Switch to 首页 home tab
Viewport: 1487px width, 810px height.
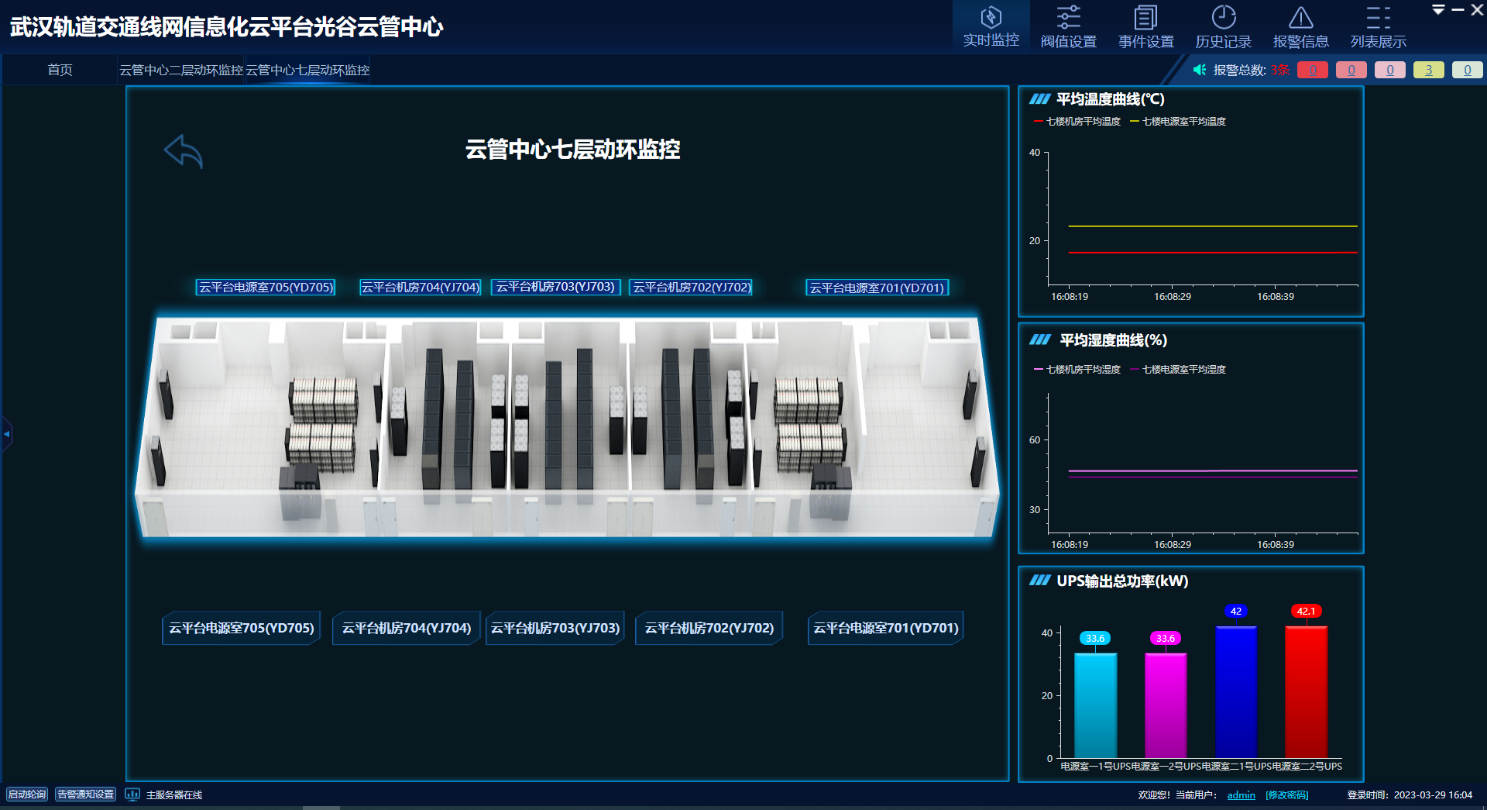point(60,70)
